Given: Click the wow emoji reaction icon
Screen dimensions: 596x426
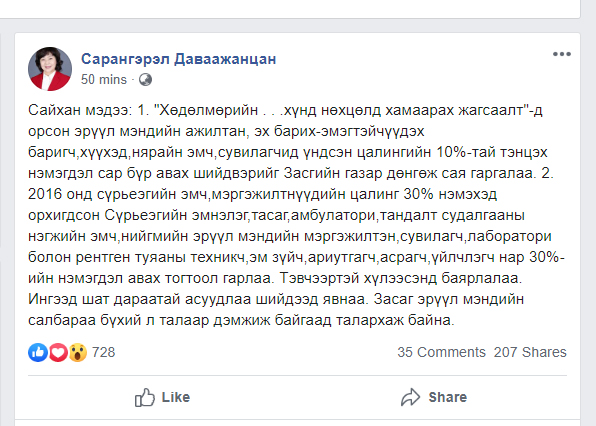Looking at the screenshot, I should coord(78,352).
